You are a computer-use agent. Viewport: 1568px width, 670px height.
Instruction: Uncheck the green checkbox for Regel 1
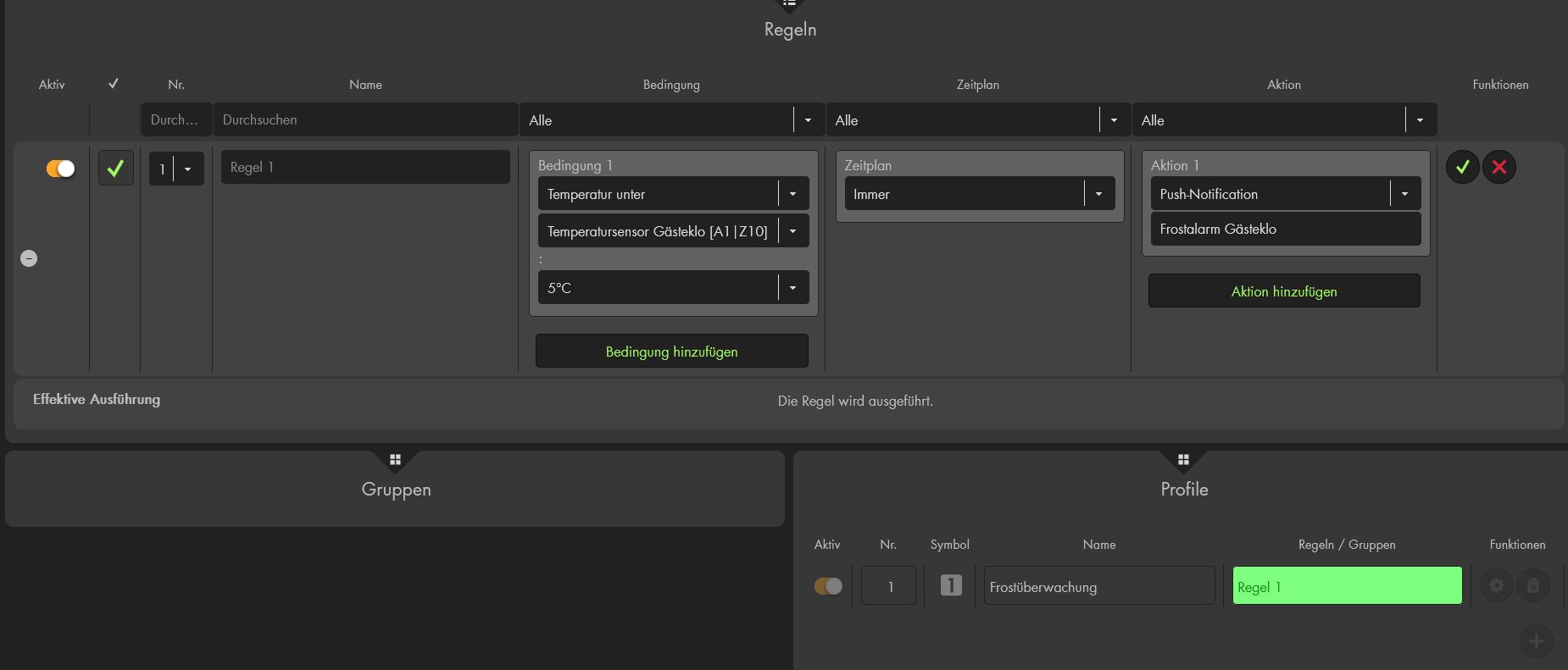tap(115, 168)
